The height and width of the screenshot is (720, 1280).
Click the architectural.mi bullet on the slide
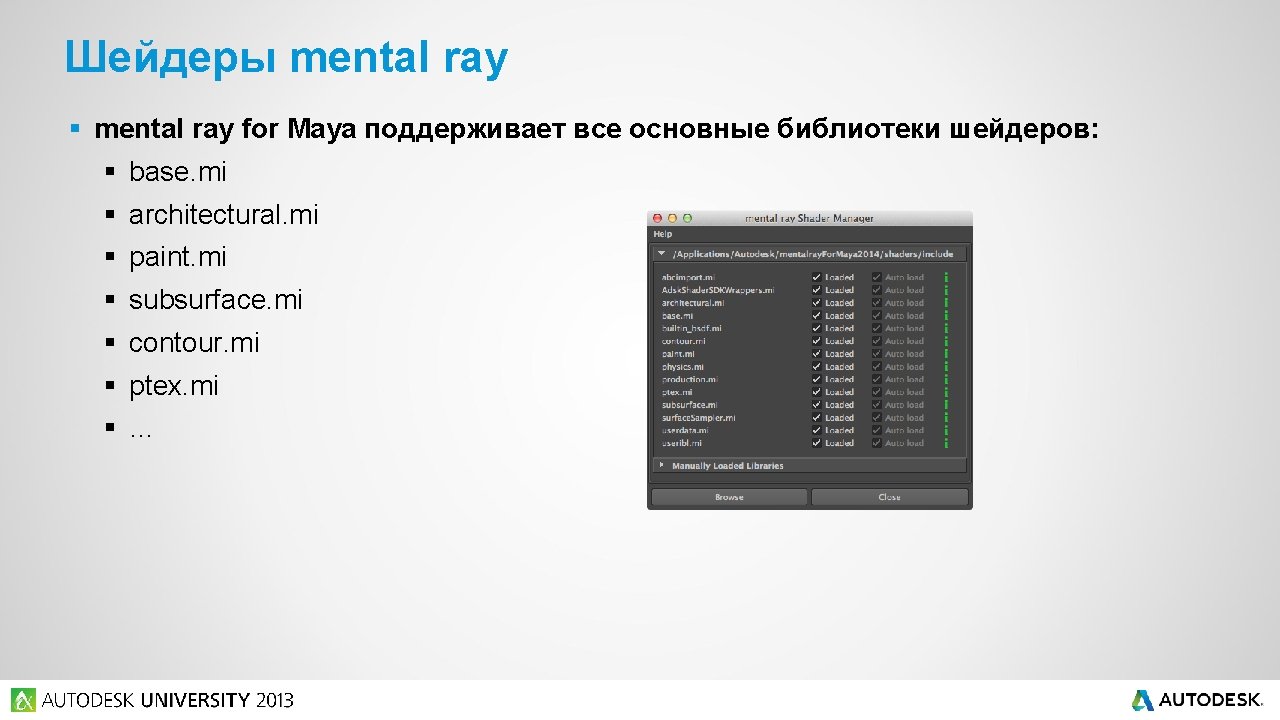pos(224,215)
